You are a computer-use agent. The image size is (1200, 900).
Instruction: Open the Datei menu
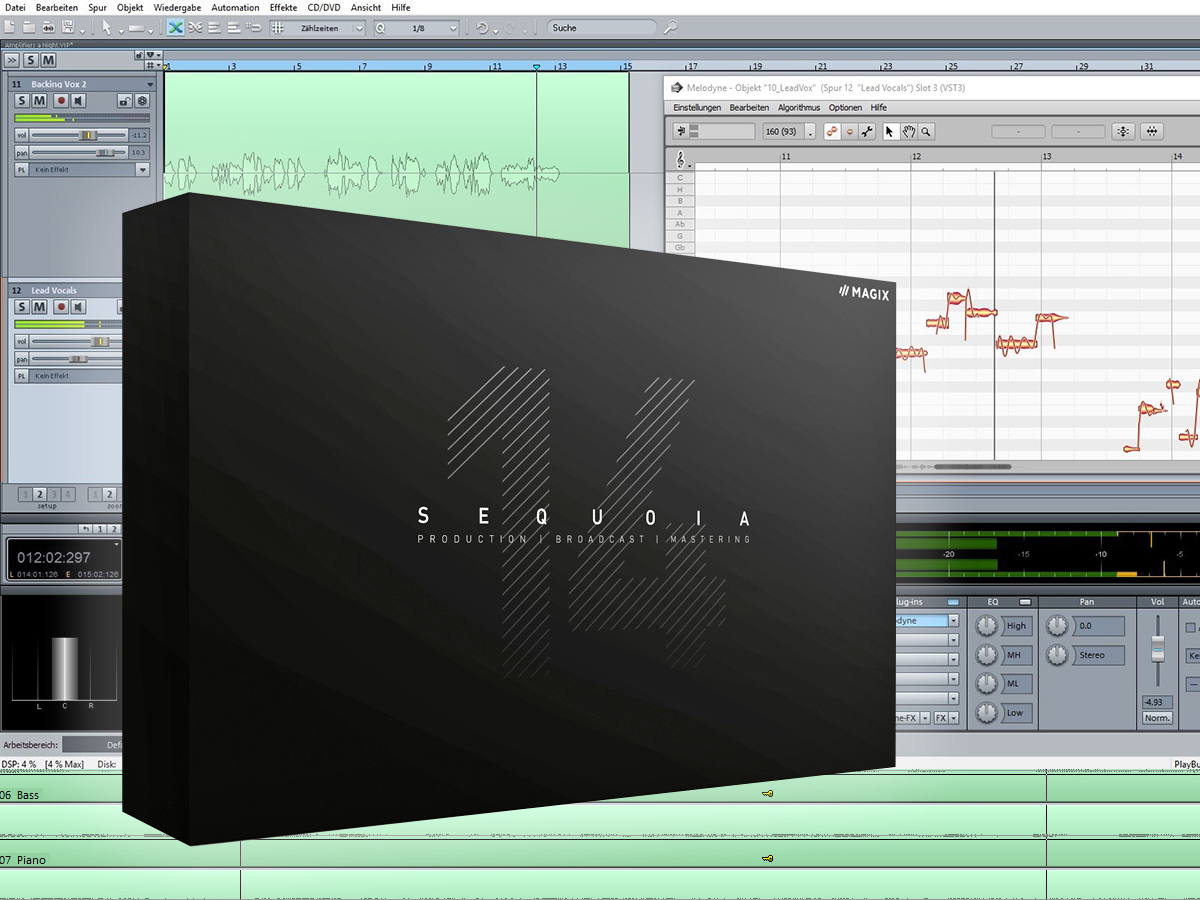pyautogui.click(x=15, y=7)
